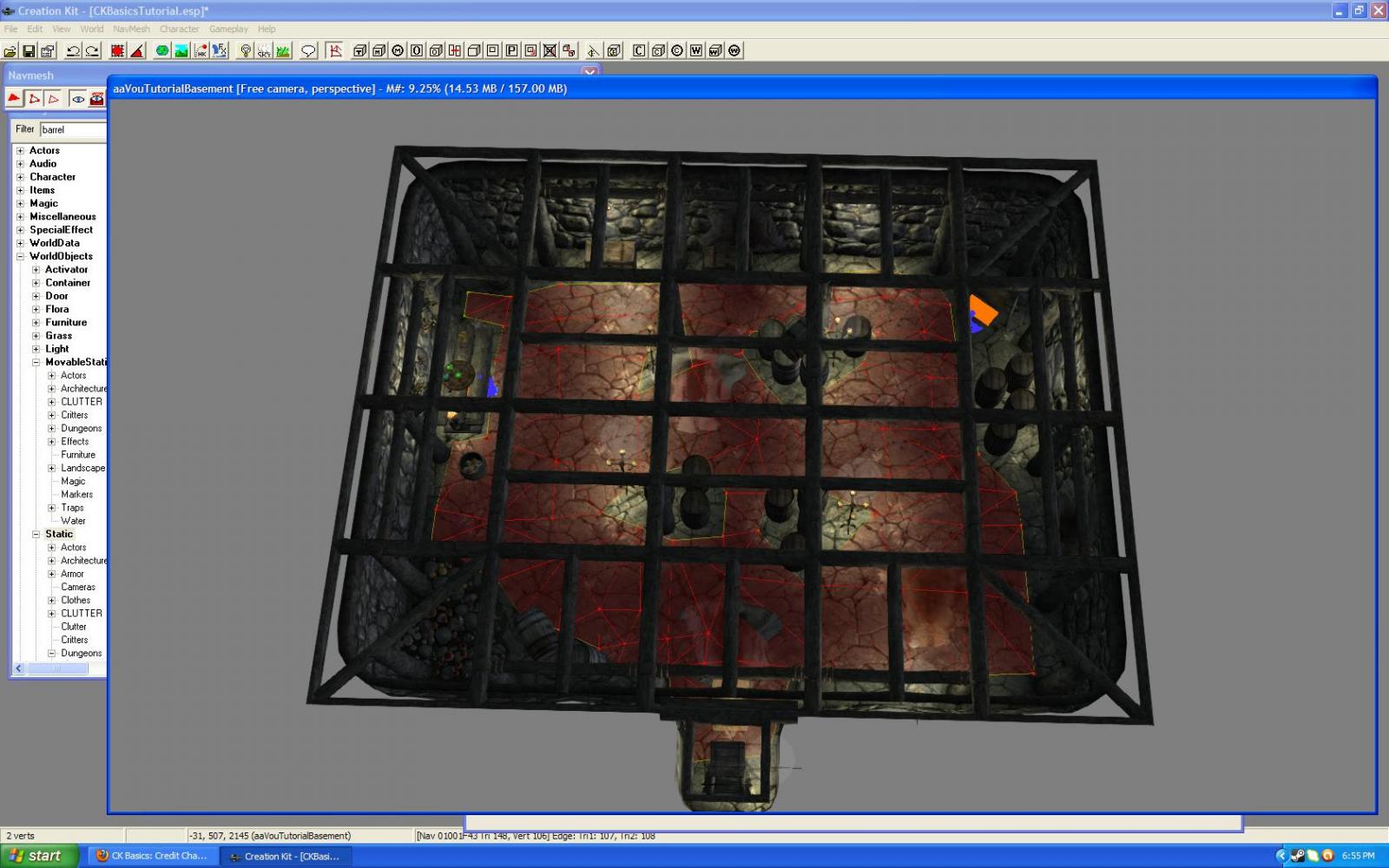Select the Cameras tree item
Image resolution: width=1389 pixels, height=868 pixels.
click(x=78, y=587)
